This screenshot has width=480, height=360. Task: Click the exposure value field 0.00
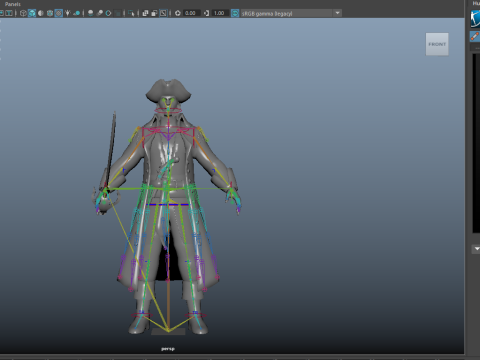191,13
